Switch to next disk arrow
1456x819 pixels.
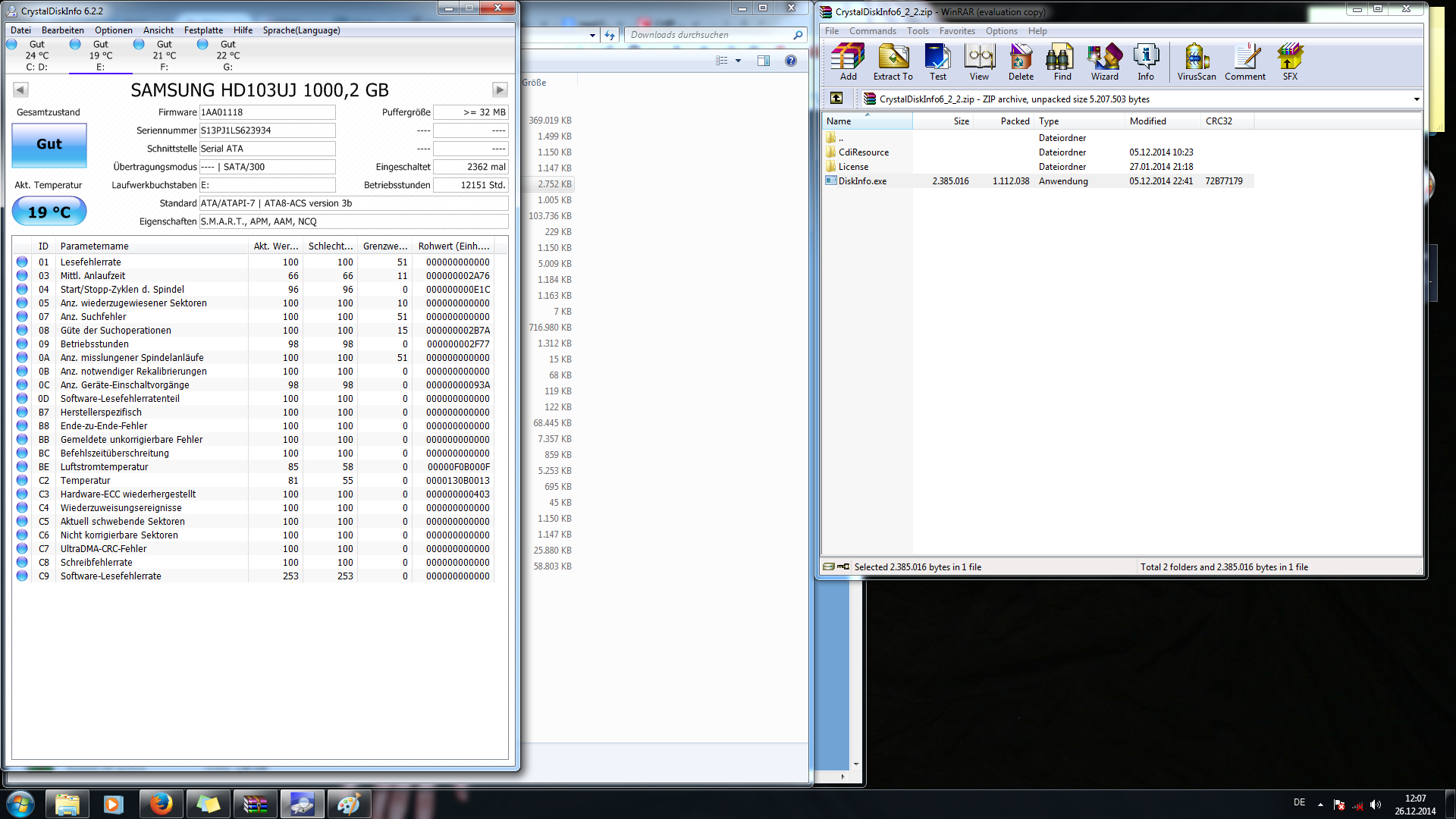tap(499, 90)
